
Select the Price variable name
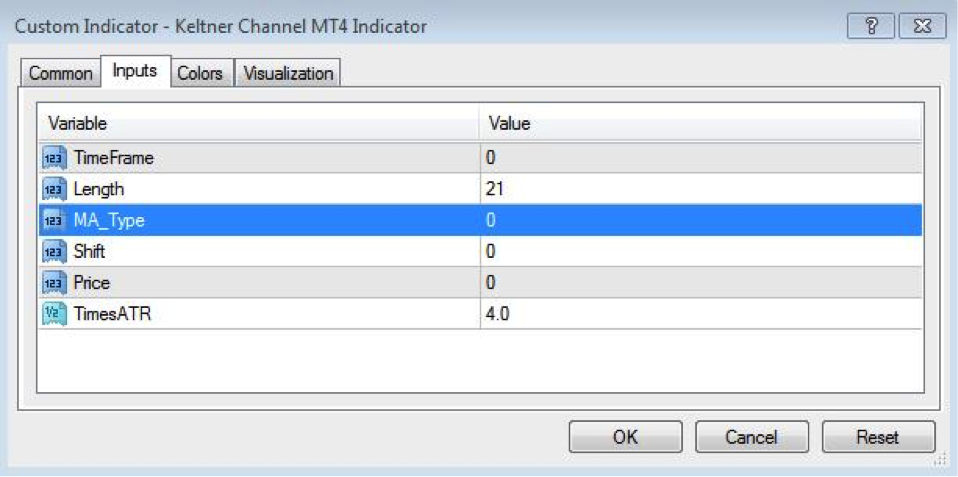(92, 283)
